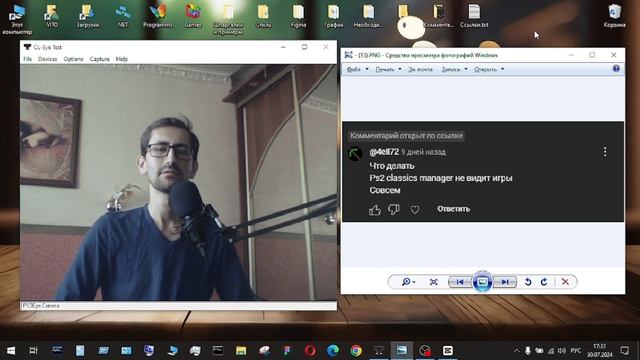The height and width of the screenshot is (360, 640).
Task: Click the comment text mentioning Ps2 classics manager
Action: (440, 178)
